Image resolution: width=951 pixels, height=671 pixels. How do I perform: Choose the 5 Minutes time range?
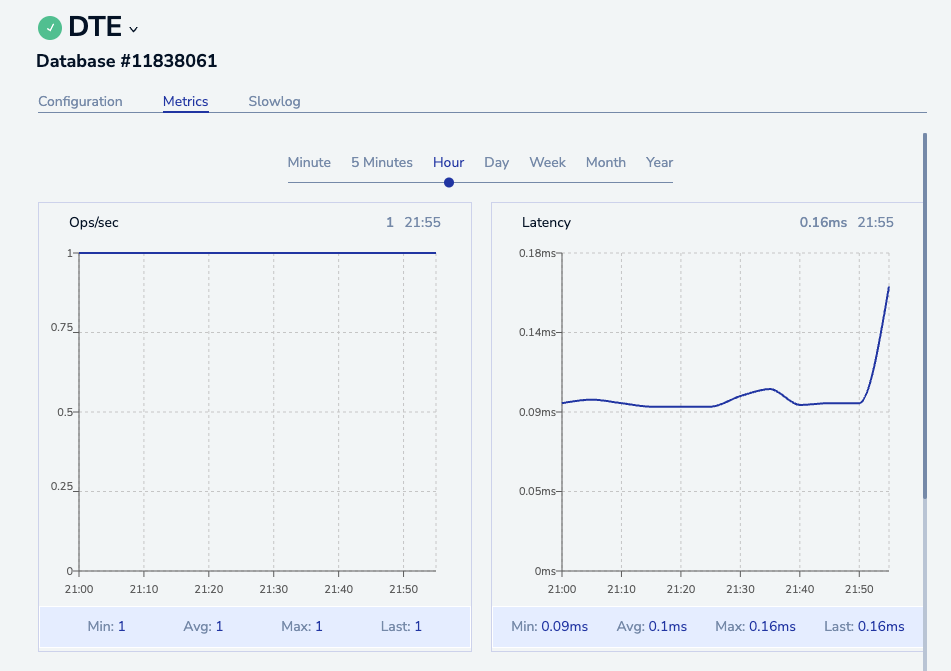click(381, 163)
